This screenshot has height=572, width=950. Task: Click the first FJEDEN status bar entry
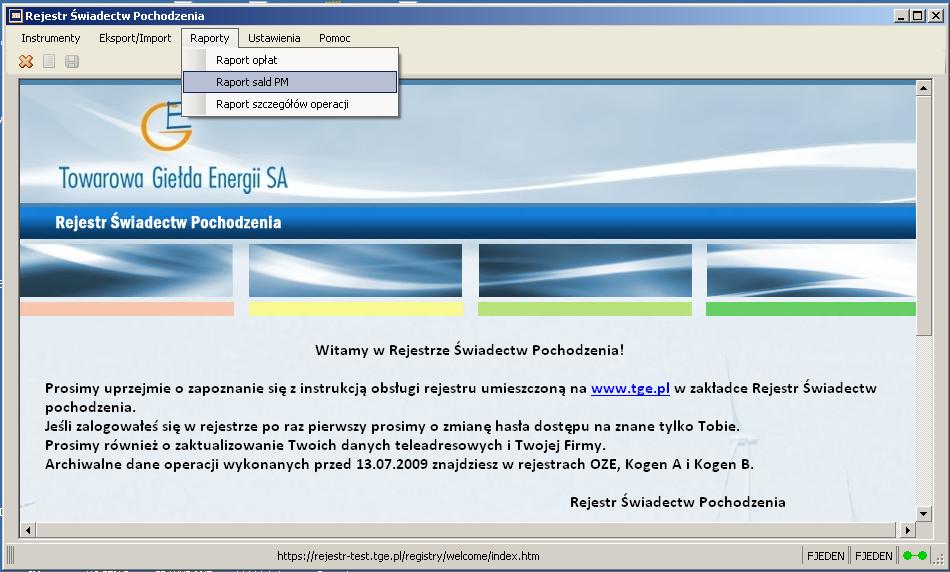(x=825, y=556)
